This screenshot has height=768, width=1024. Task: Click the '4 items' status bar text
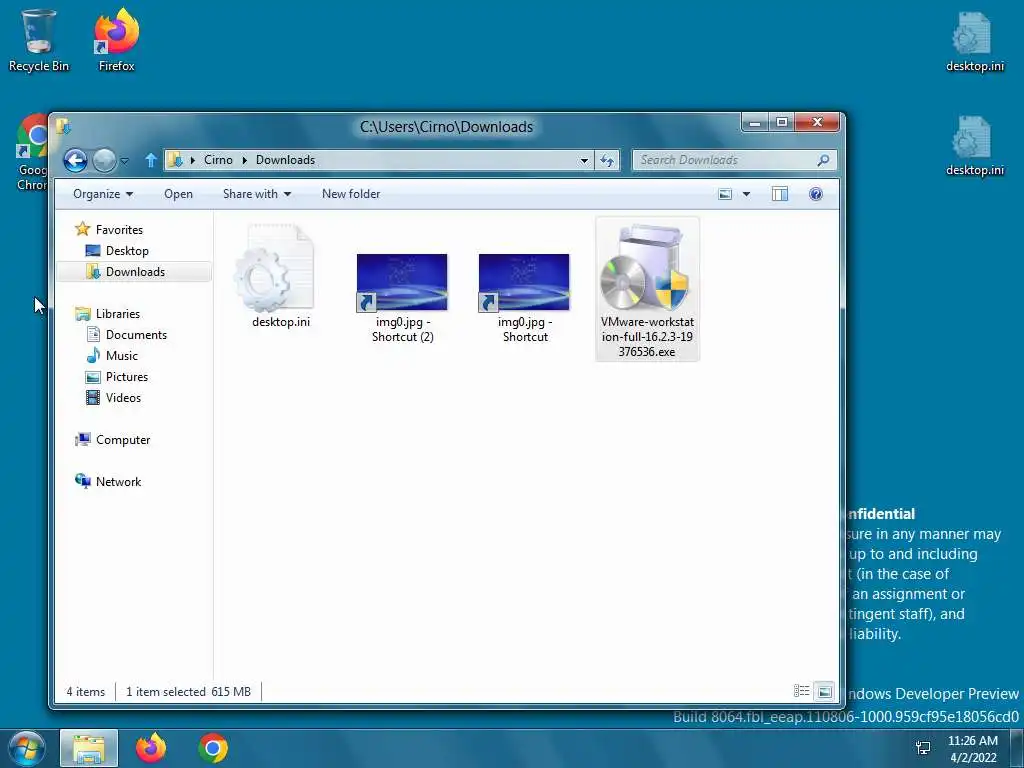86,692
